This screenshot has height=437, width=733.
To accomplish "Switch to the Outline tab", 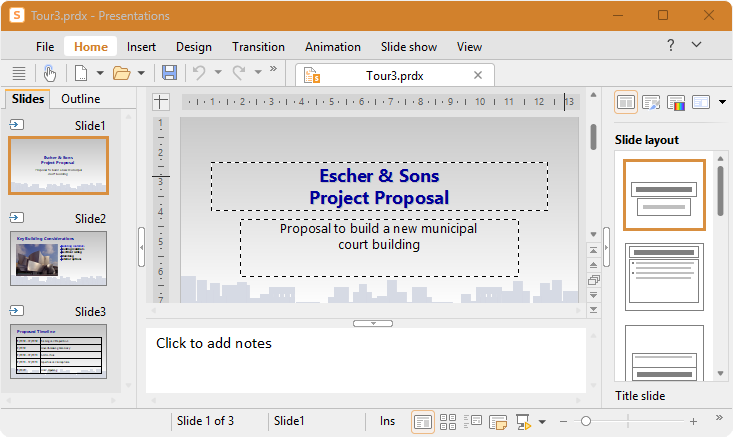I will pos(80,99).
